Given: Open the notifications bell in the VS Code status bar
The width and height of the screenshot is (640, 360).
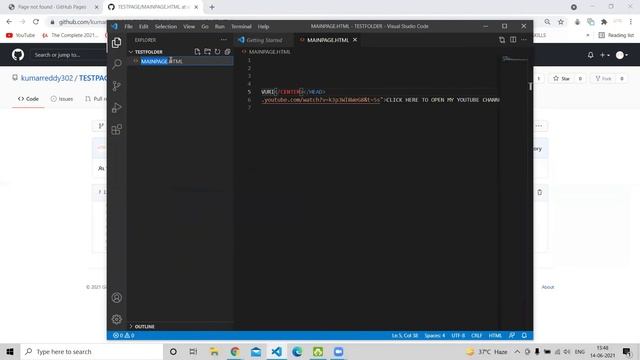Looking at the screenshot, I should (524, 335).
